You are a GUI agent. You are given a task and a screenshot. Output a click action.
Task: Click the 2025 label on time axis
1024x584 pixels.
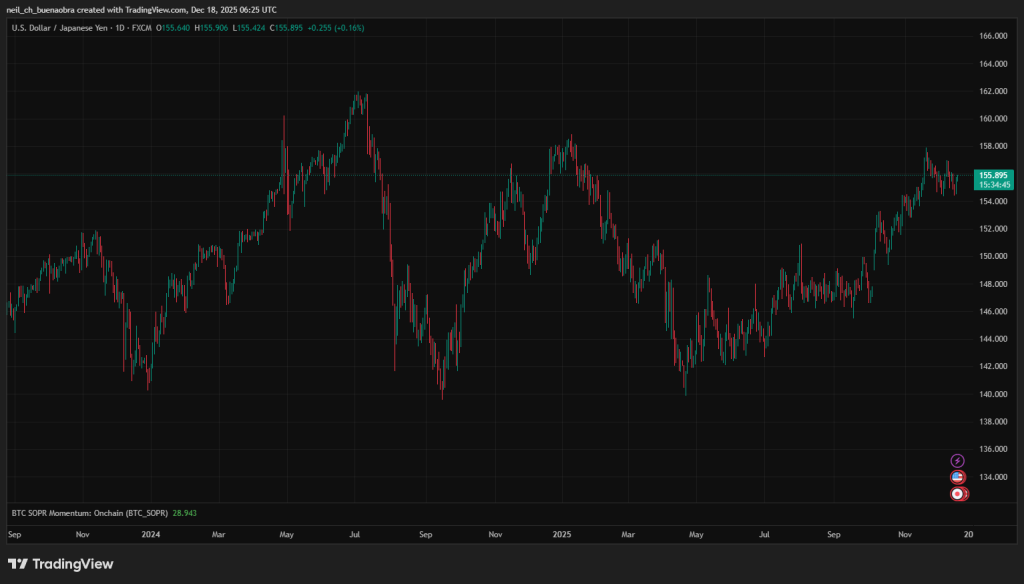[562, 535]
